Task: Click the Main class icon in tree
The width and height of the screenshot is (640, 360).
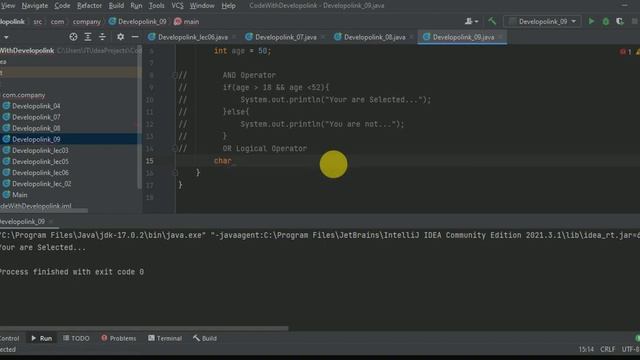Action: point(6,195)
